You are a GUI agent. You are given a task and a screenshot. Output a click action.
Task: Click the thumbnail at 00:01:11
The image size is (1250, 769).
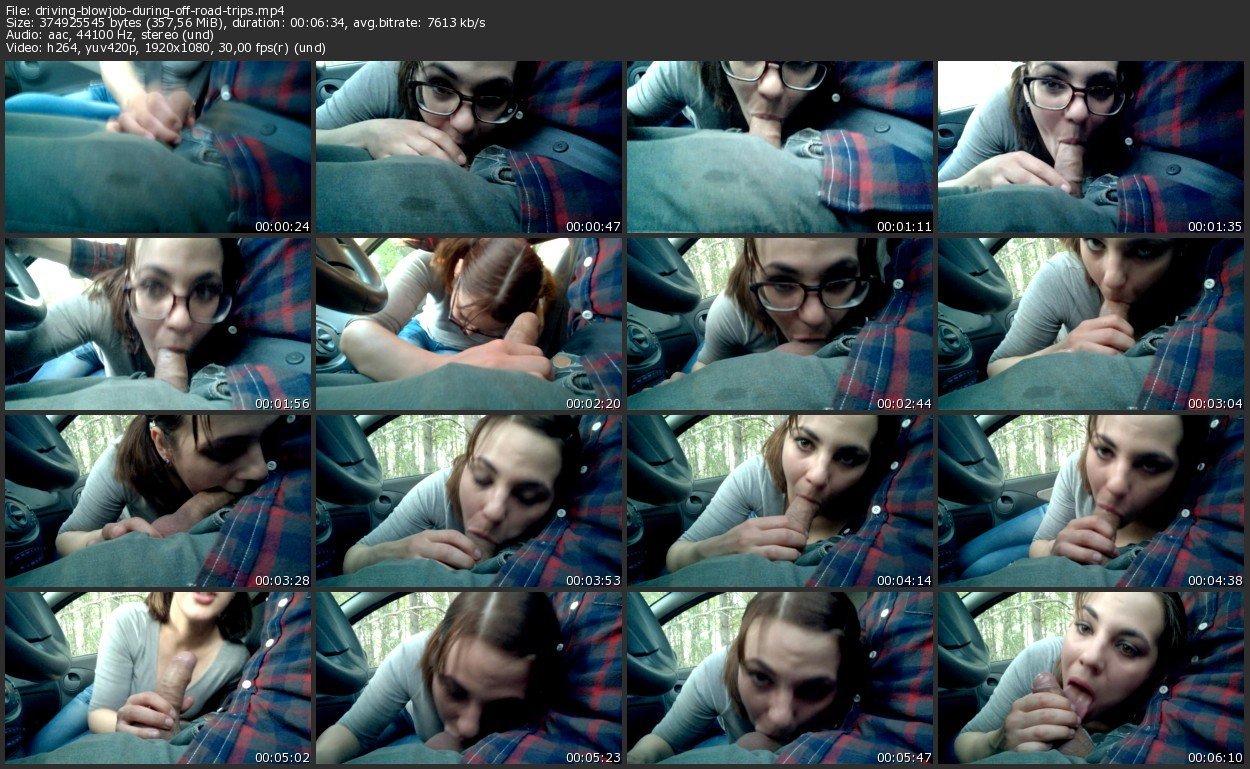pyautogui.click(x=780, y=147)
